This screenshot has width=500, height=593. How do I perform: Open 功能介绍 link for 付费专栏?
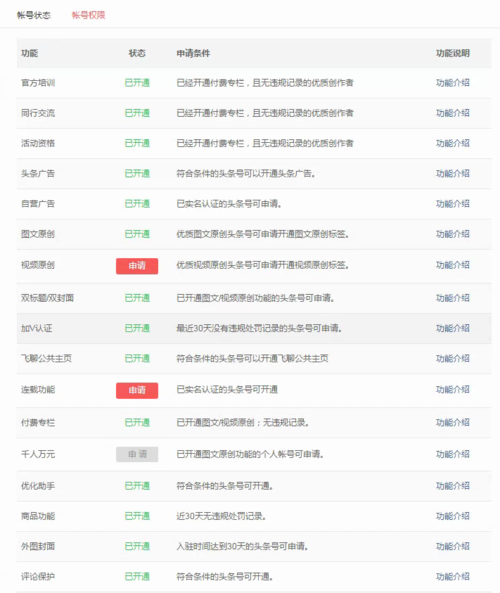point(453,422)
